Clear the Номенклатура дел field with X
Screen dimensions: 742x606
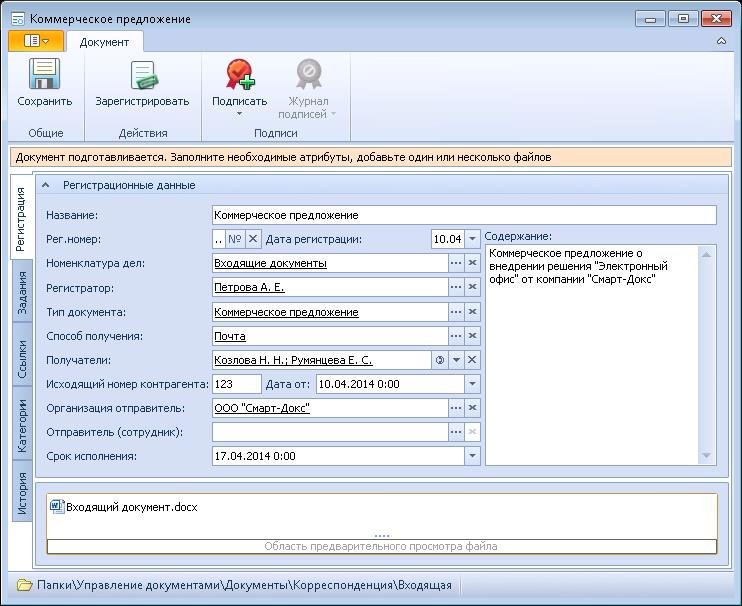click(473, 263)
